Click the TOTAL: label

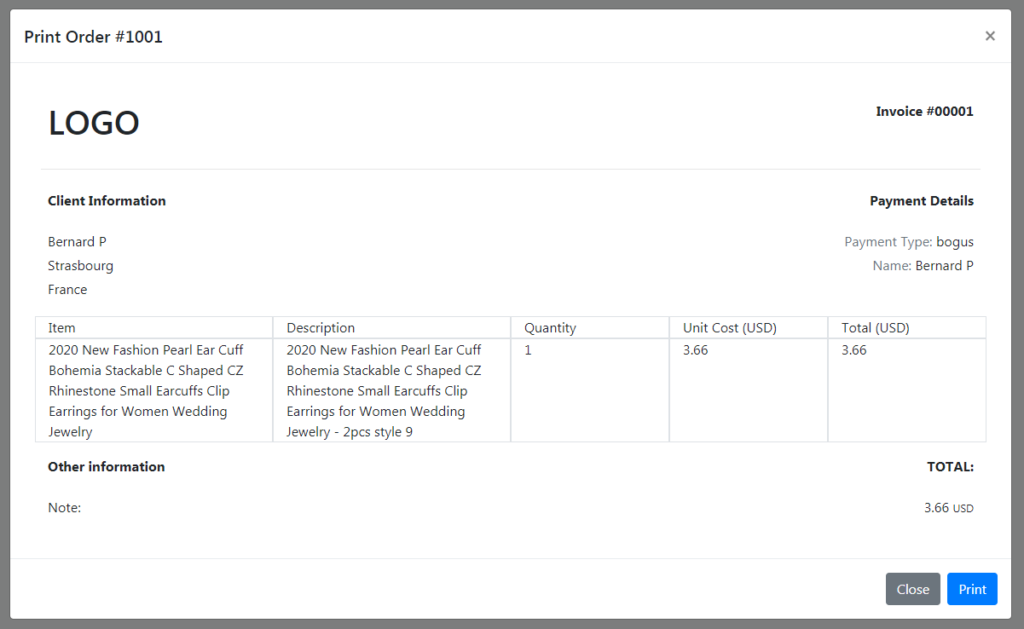950,466
